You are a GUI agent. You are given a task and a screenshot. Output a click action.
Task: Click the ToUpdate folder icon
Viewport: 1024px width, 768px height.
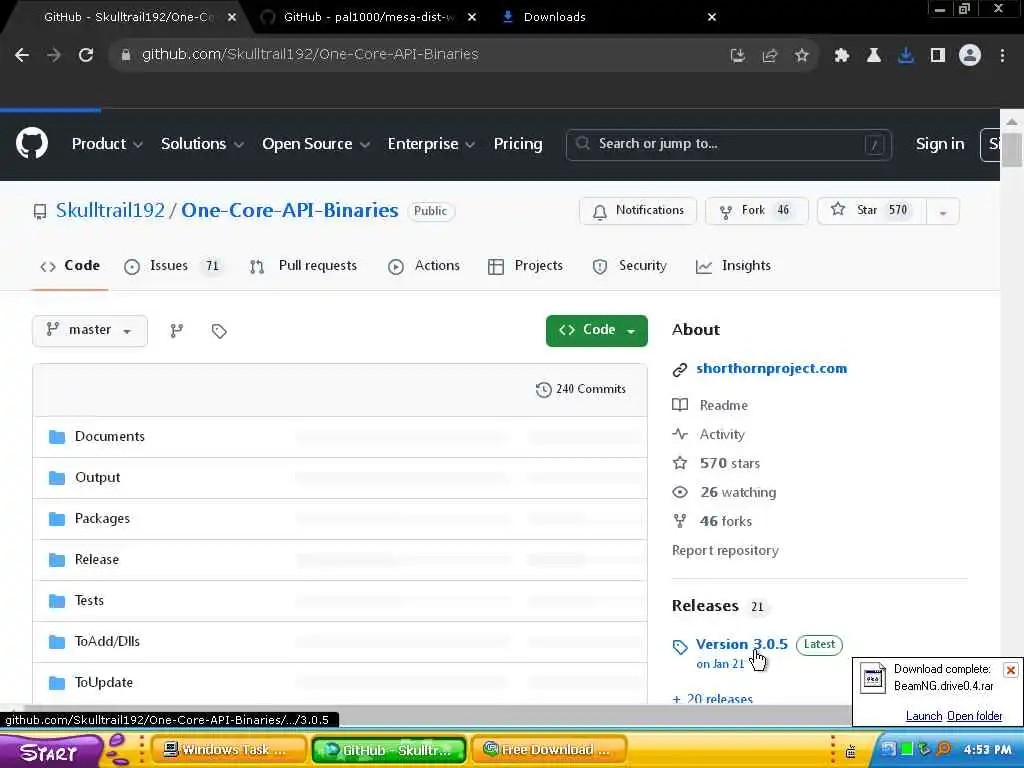tap(57, 683)
